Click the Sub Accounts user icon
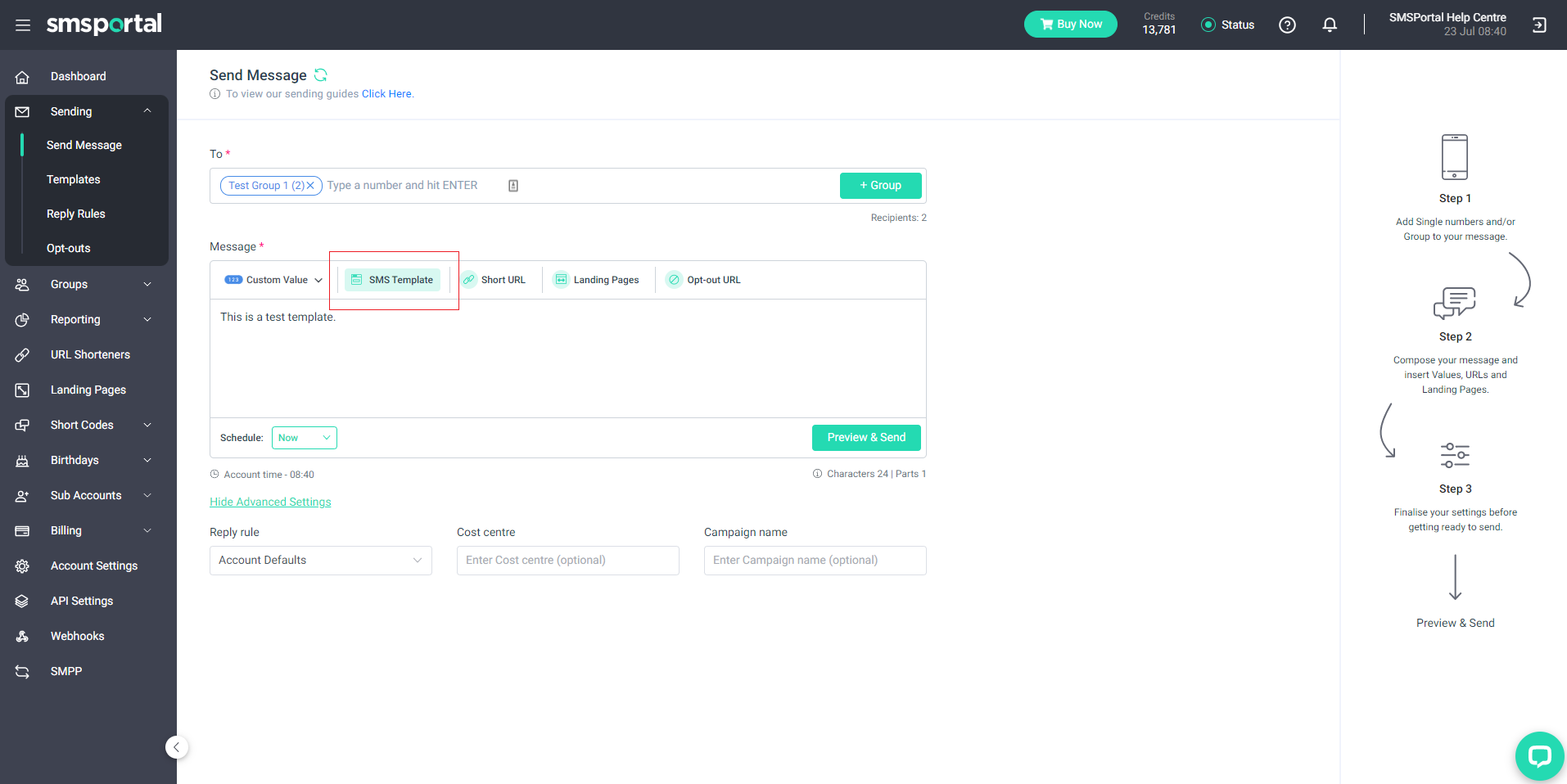This screenshot has width=1567, height=784. [x=22, y=496]
